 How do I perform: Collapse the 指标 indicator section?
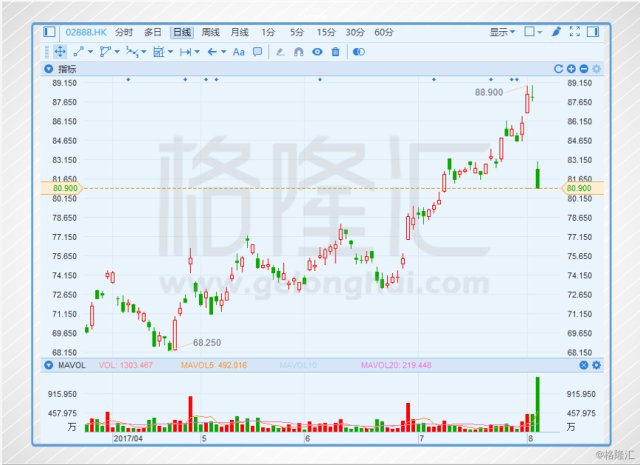click(49, 69)
